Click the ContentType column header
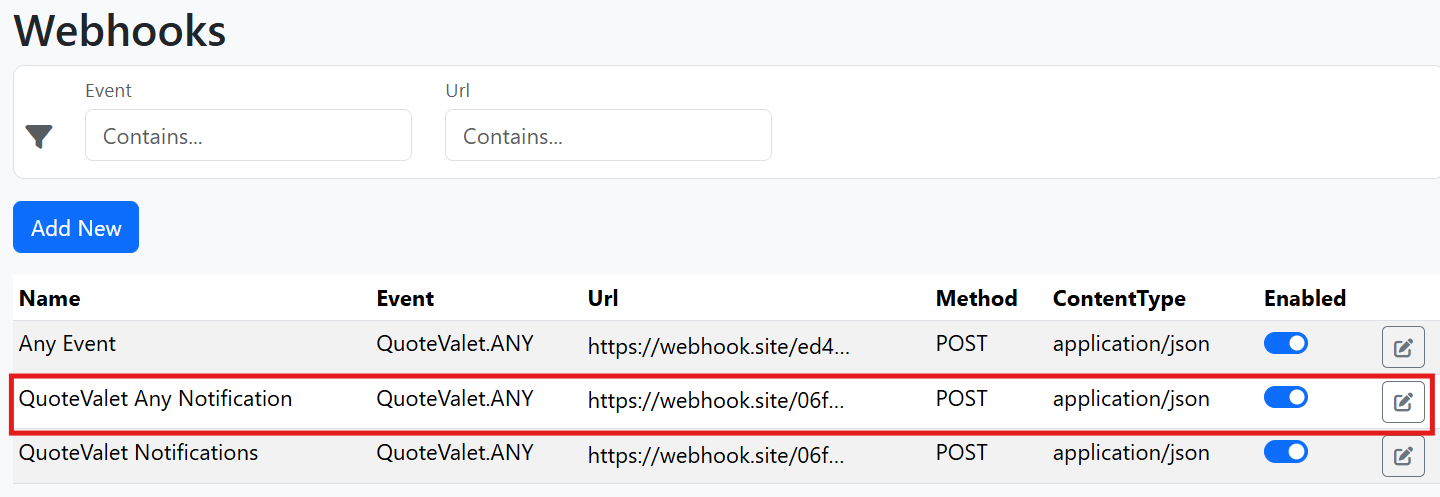The width and height of the screenshot is (1440, 497). (x=1119, y=298)
